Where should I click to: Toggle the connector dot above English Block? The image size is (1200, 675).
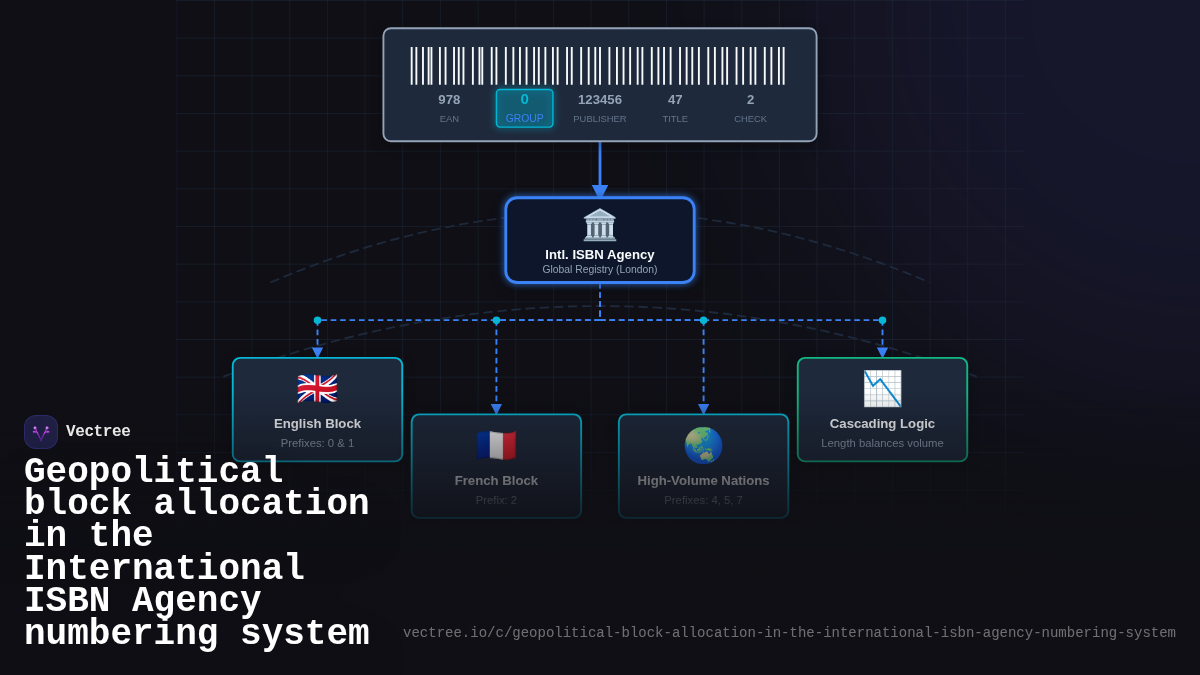click(317, 321)
